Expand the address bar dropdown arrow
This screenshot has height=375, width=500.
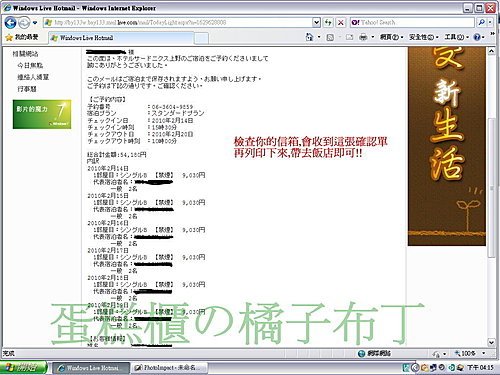tap(316, 22)
